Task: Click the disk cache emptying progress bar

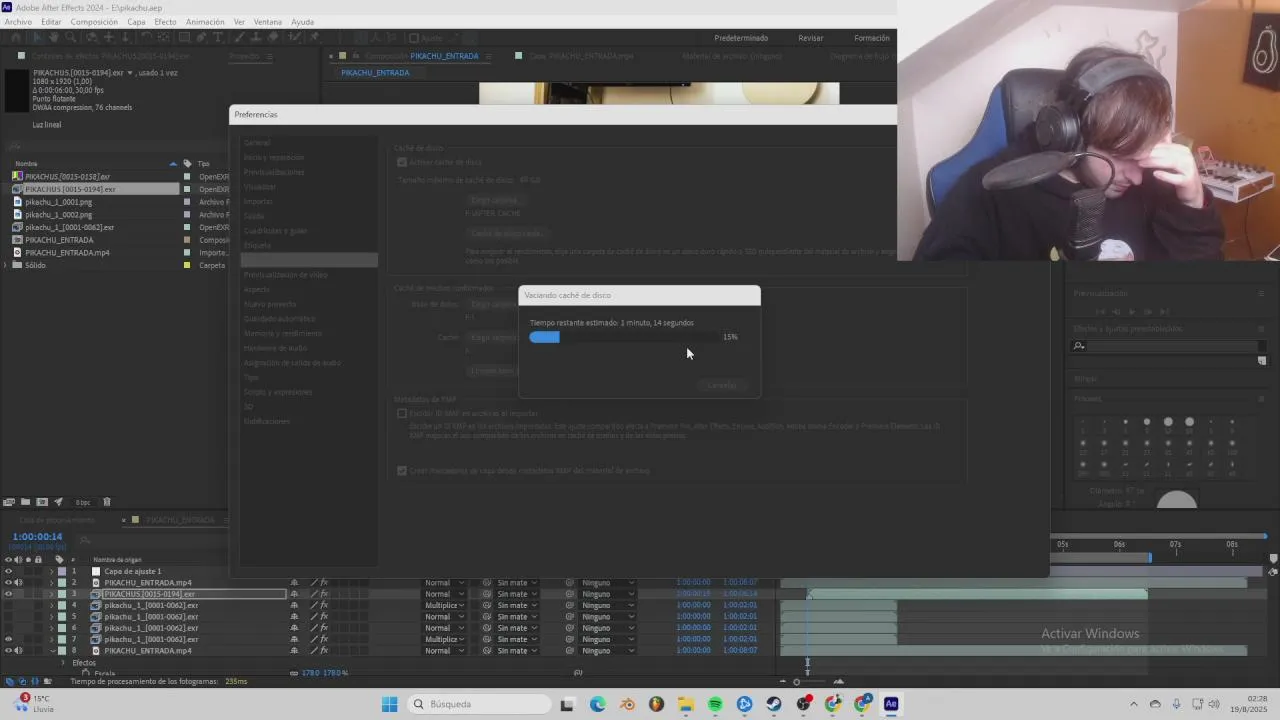Action: (624, 337)
